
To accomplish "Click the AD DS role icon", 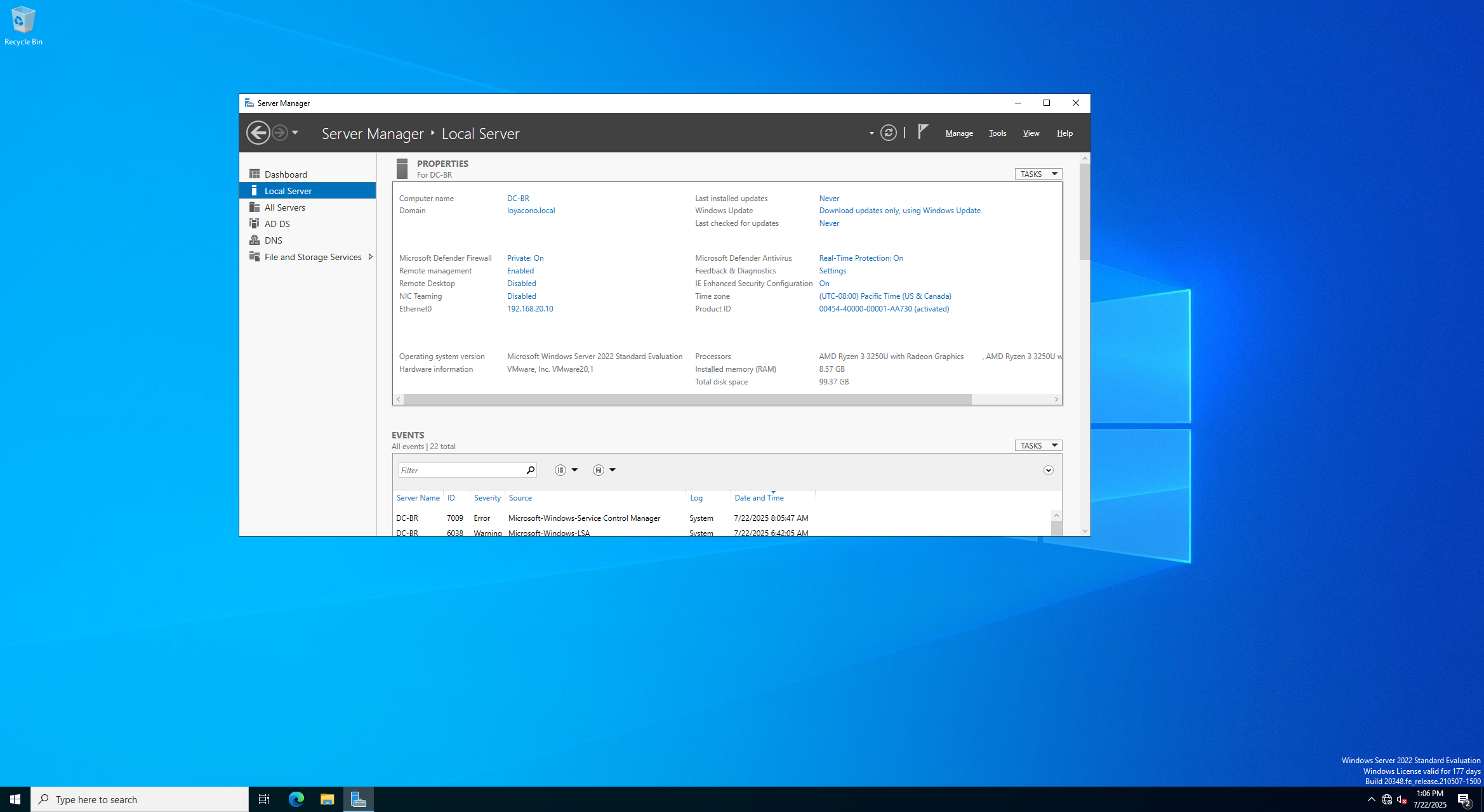I will (x=255, y=223).
